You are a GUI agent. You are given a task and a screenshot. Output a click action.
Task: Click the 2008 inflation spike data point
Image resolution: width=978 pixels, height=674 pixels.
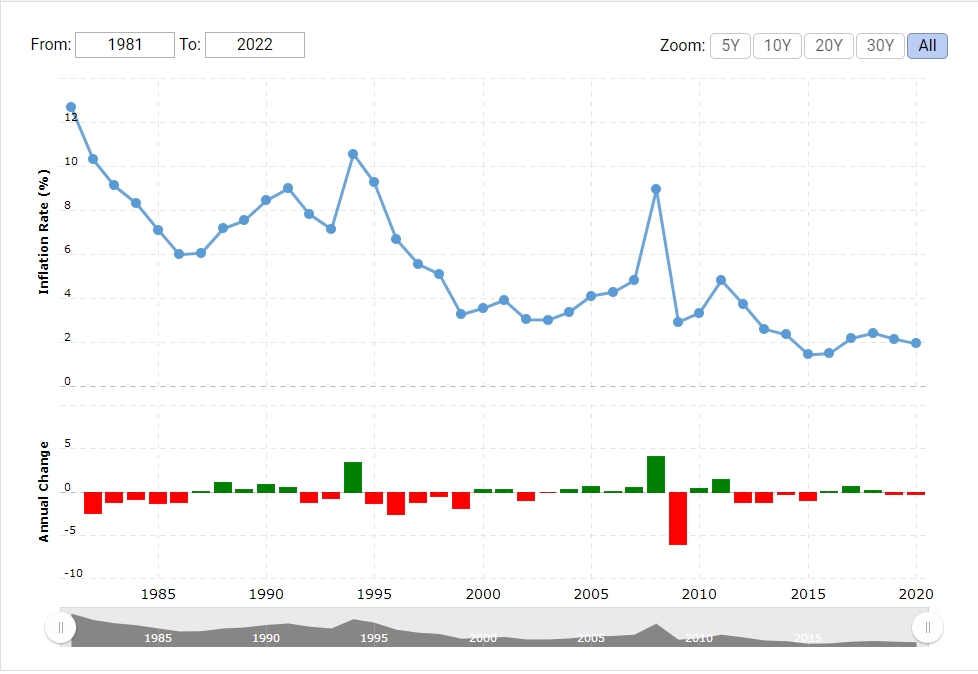[x=656, y=189]
